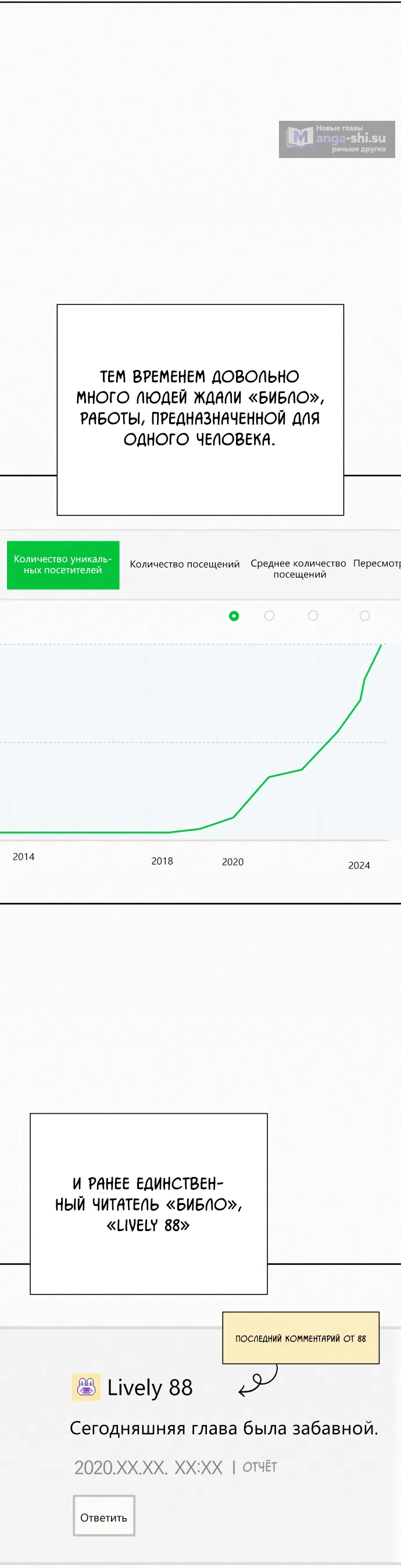Screen dimensions: 401x1568
Task: Open the "Среднее количество посещений" tab
Action: [x=298, y=569]
